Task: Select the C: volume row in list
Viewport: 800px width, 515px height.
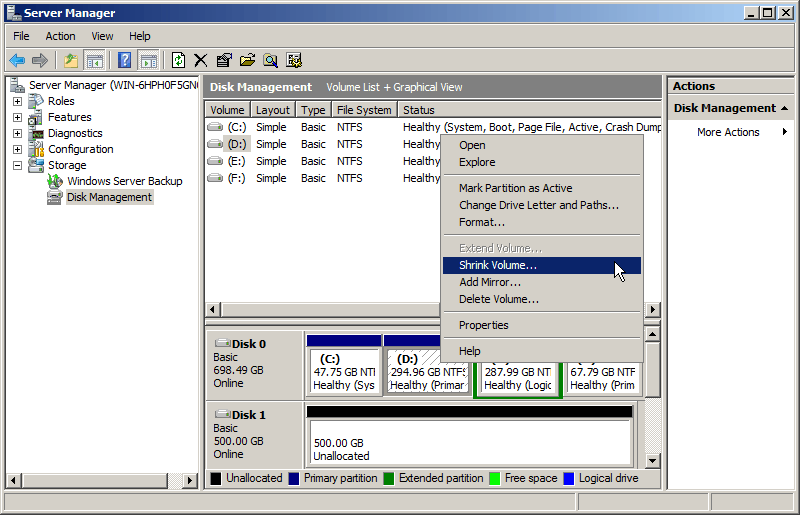Action: tap(237, 127)
